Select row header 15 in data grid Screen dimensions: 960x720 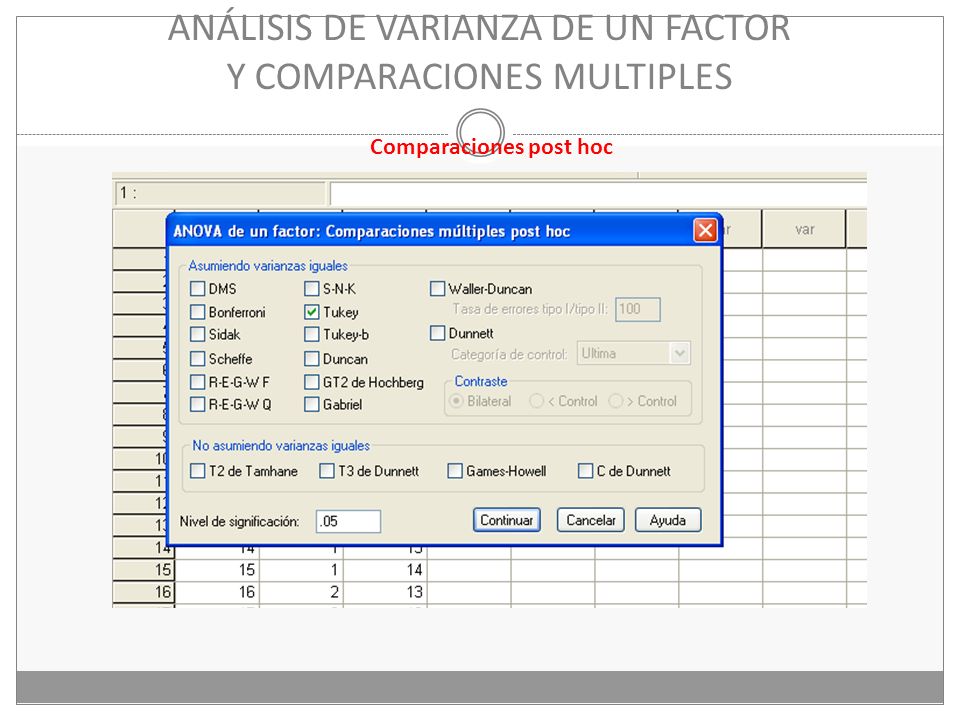coord(144,569)
